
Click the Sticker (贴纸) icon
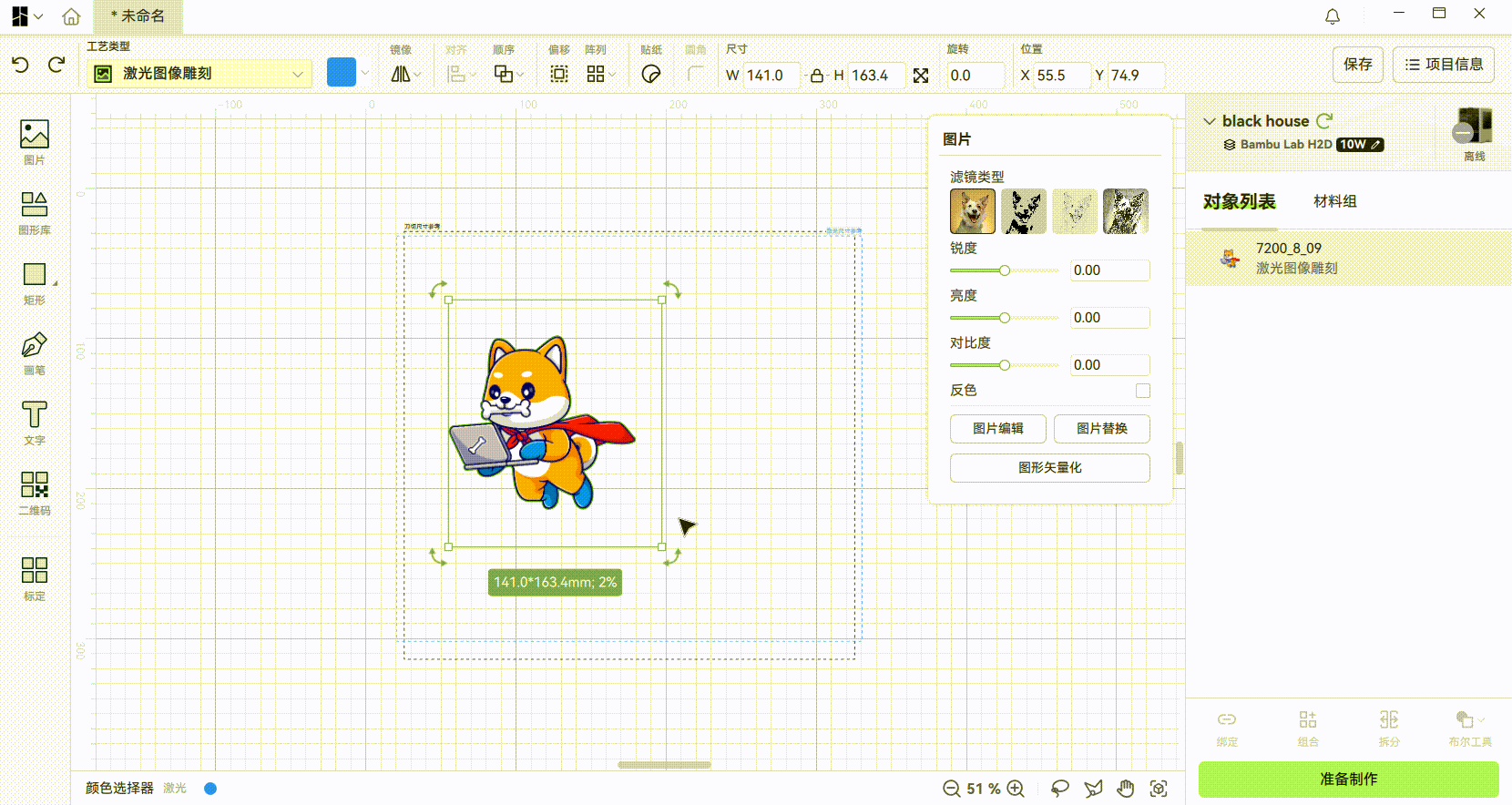651,74
